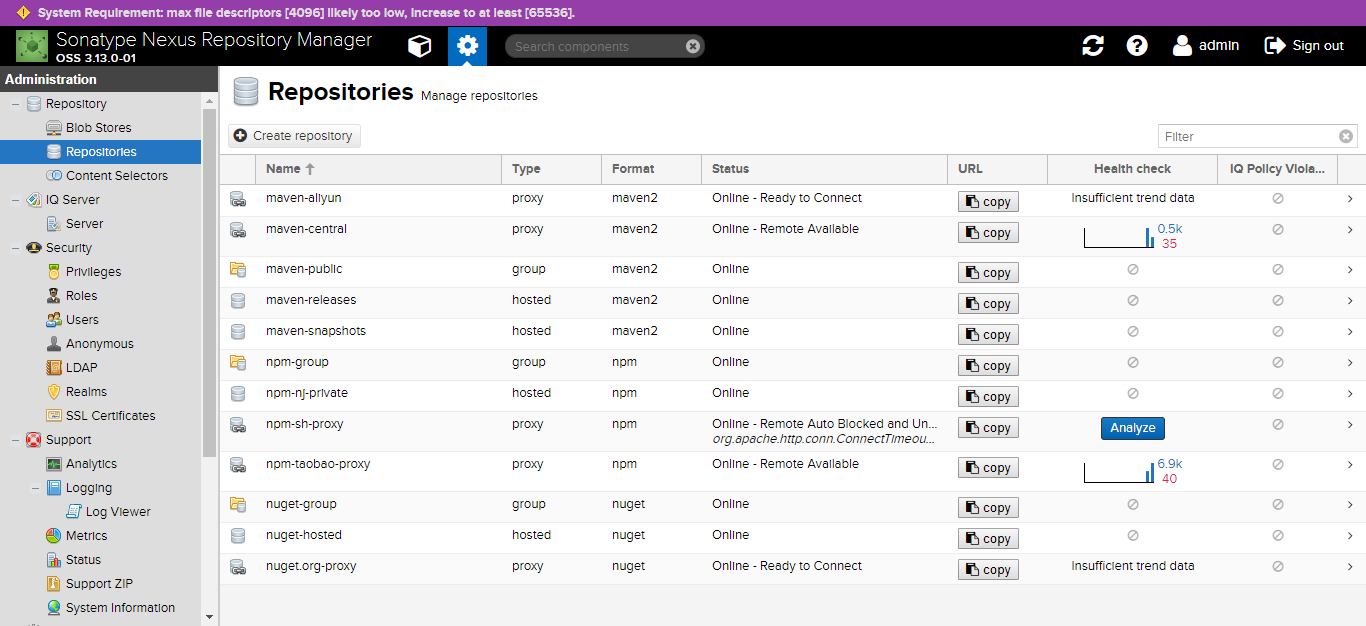Open Blob Stores in sidebar
The width and height of the screenshot is (1366, 626).
98,128
